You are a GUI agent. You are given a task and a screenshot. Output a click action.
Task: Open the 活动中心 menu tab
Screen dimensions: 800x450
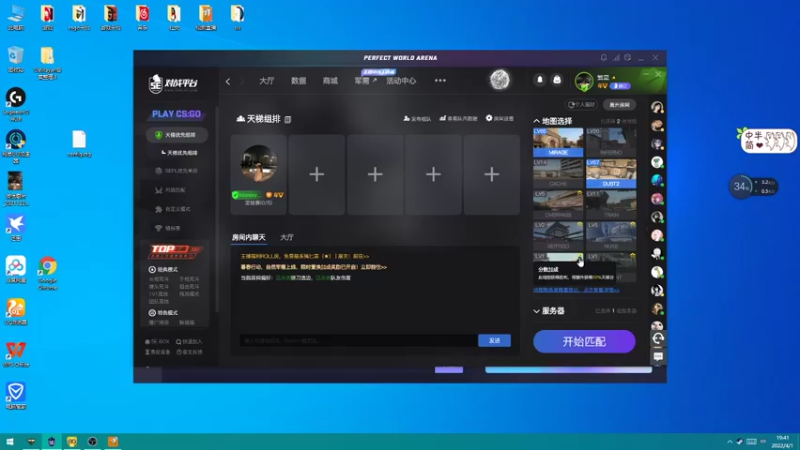pyautogui.click(x=401, y=81)
